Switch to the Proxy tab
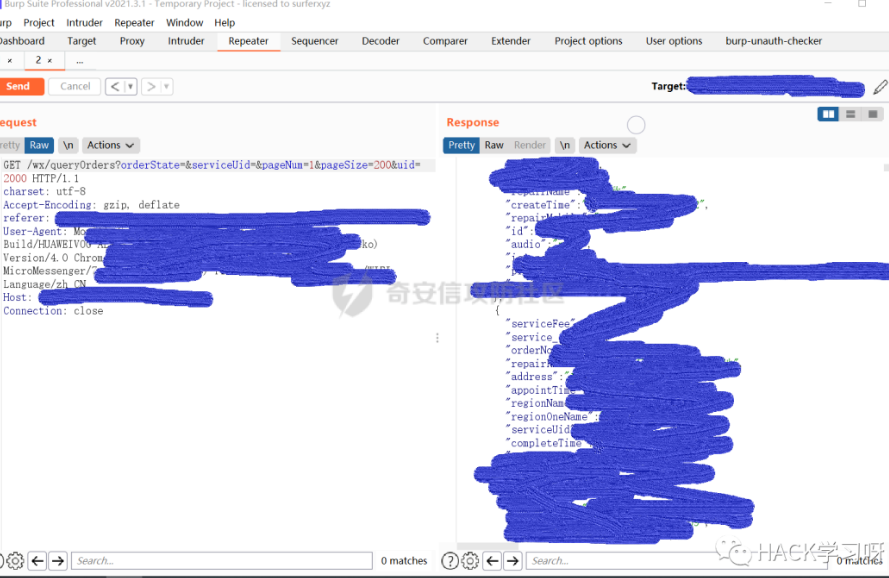 132,41
